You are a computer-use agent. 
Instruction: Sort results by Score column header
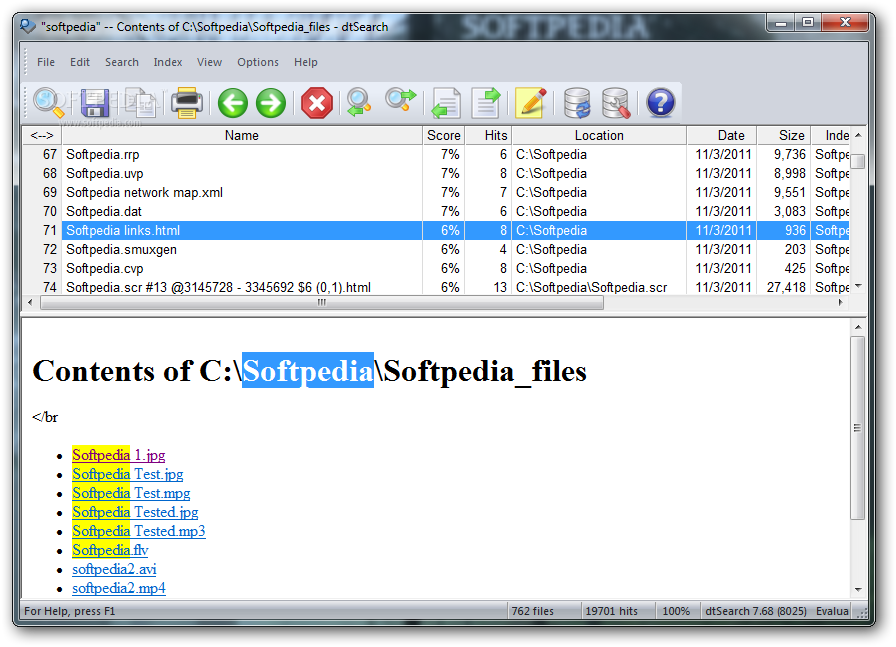[444, 135]
